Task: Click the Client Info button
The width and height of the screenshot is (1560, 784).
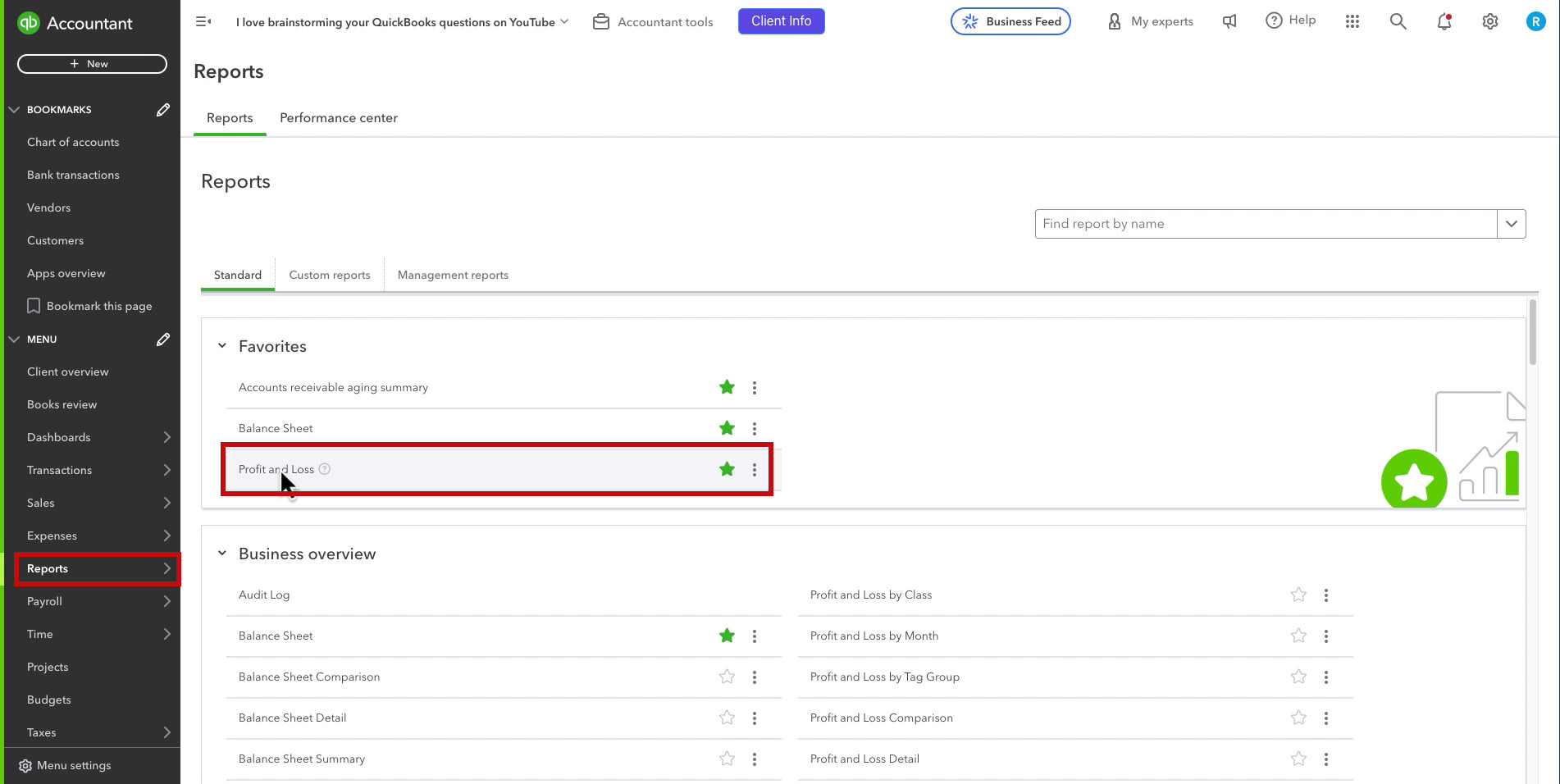Action: 782,21
